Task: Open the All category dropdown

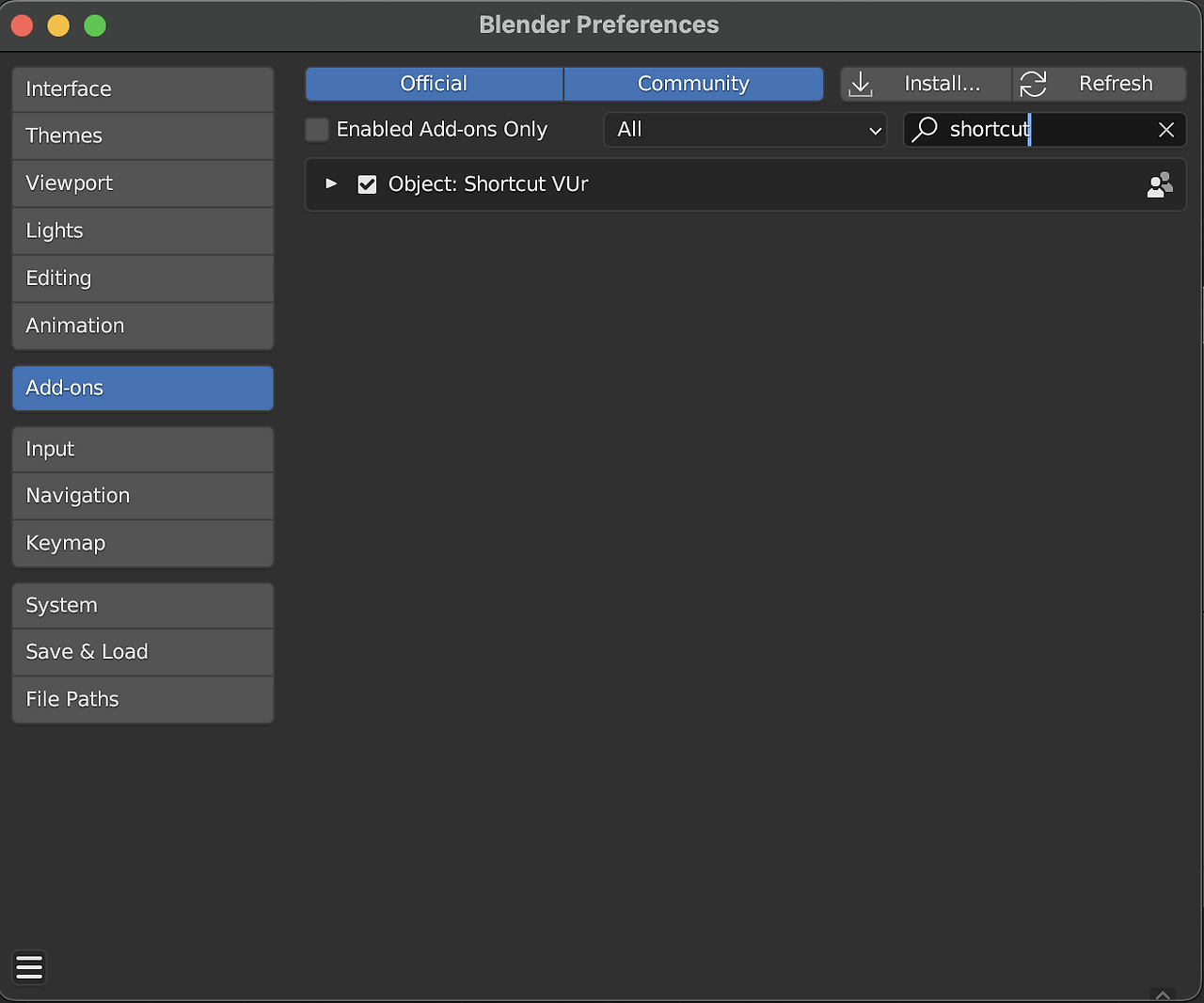Action: [745, 130]
